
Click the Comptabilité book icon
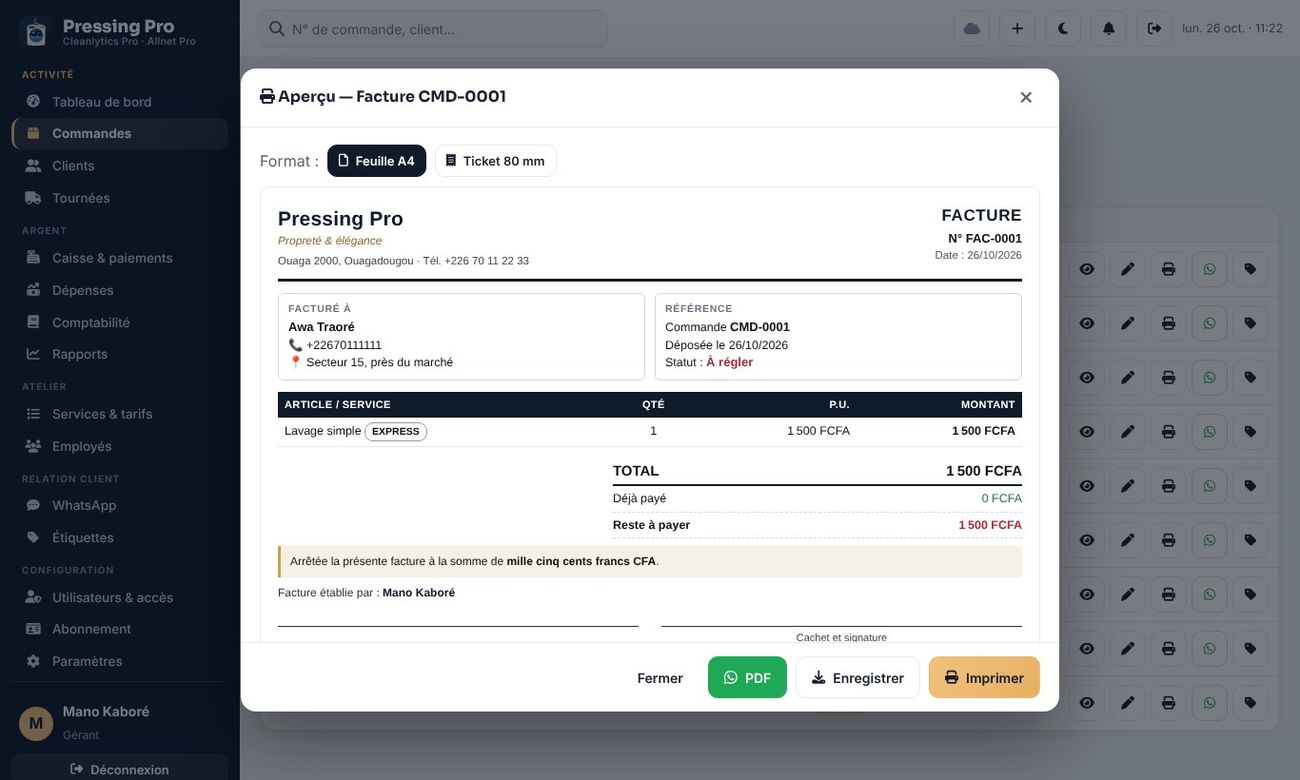point(33,321)
